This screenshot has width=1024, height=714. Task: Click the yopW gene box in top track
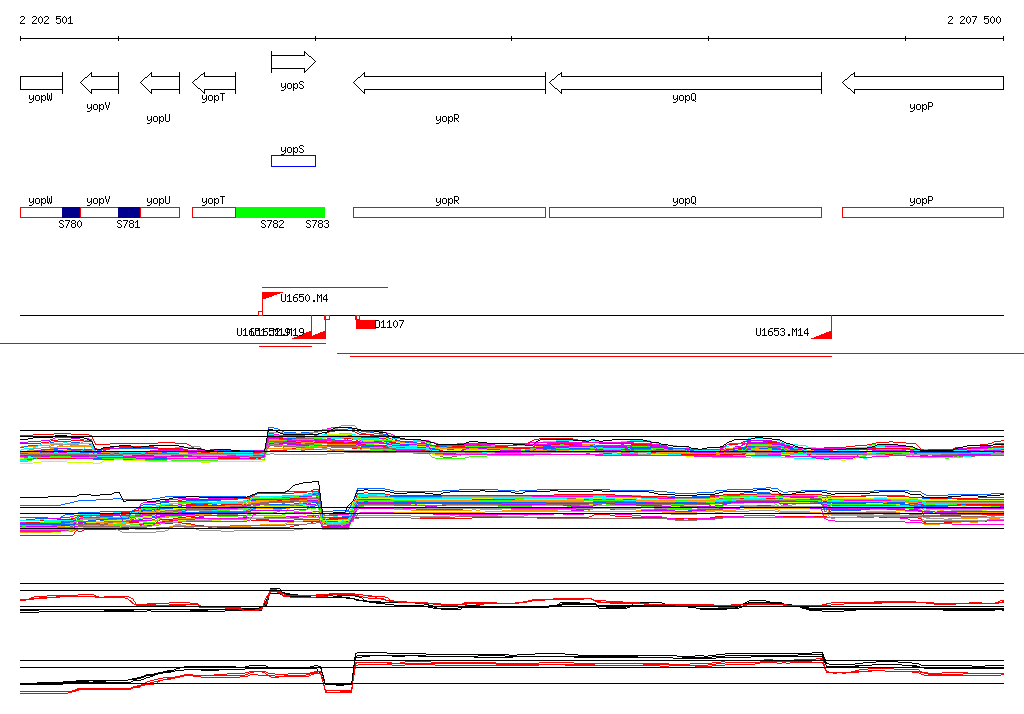[x=41, y=82]
